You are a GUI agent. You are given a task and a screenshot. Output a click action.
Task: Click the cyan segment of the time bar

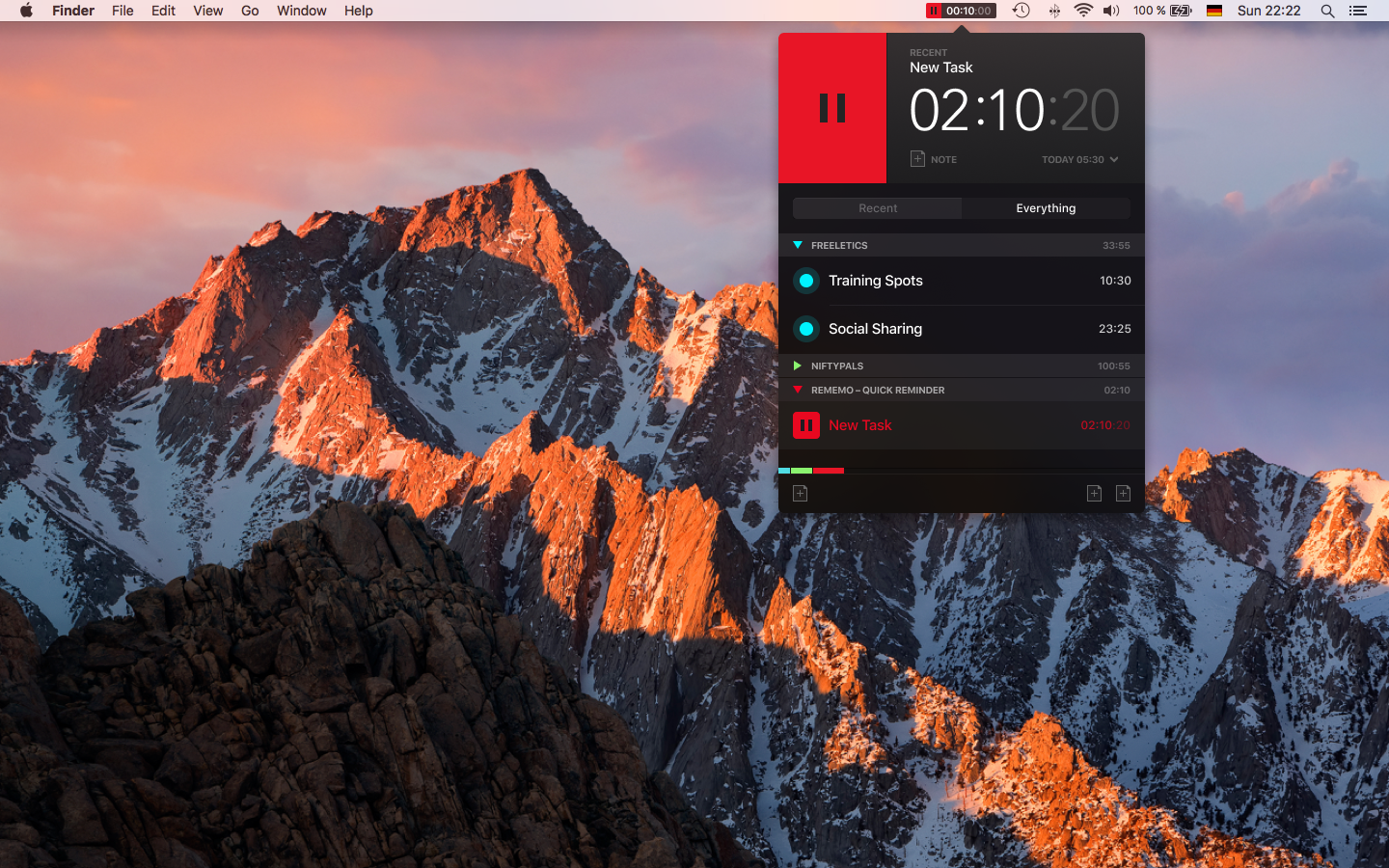784,471
